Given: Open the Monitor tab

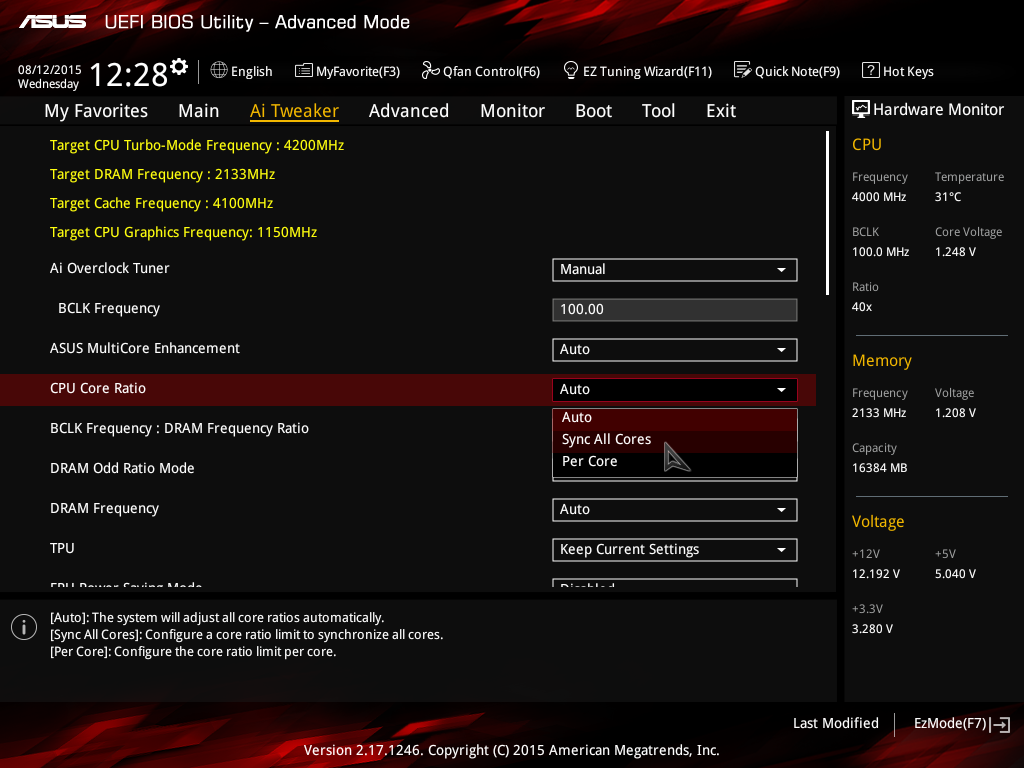Looking at the screenshot, I should pyautogui.click(x=512, y=111).
